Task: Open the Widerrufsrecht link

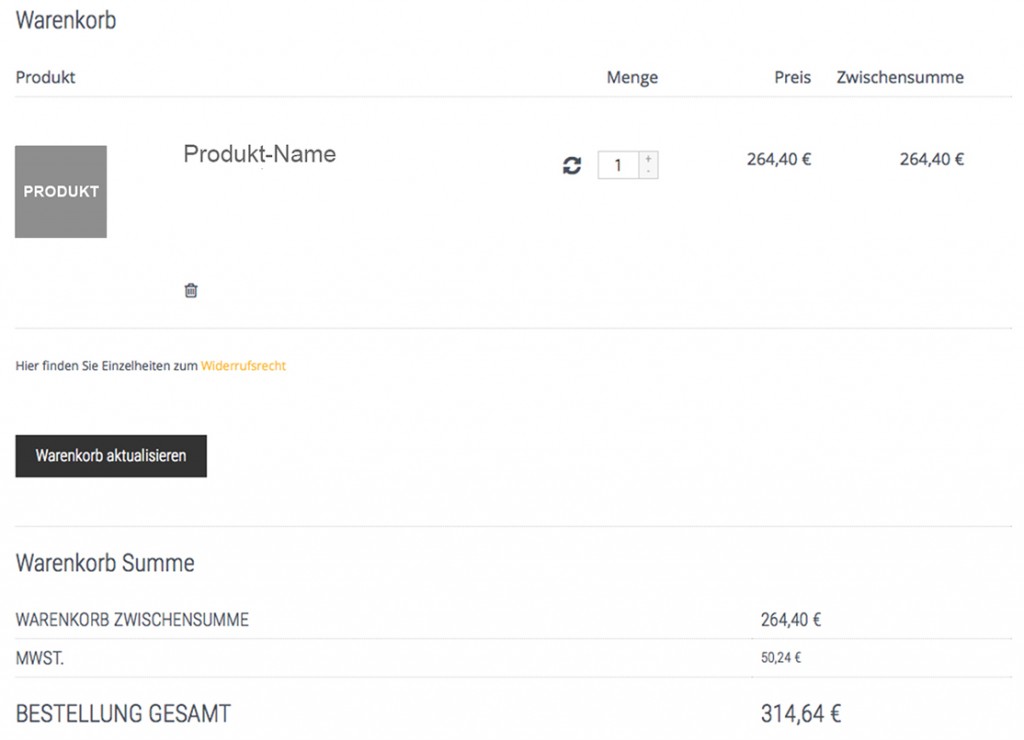Action: (243, 366)
